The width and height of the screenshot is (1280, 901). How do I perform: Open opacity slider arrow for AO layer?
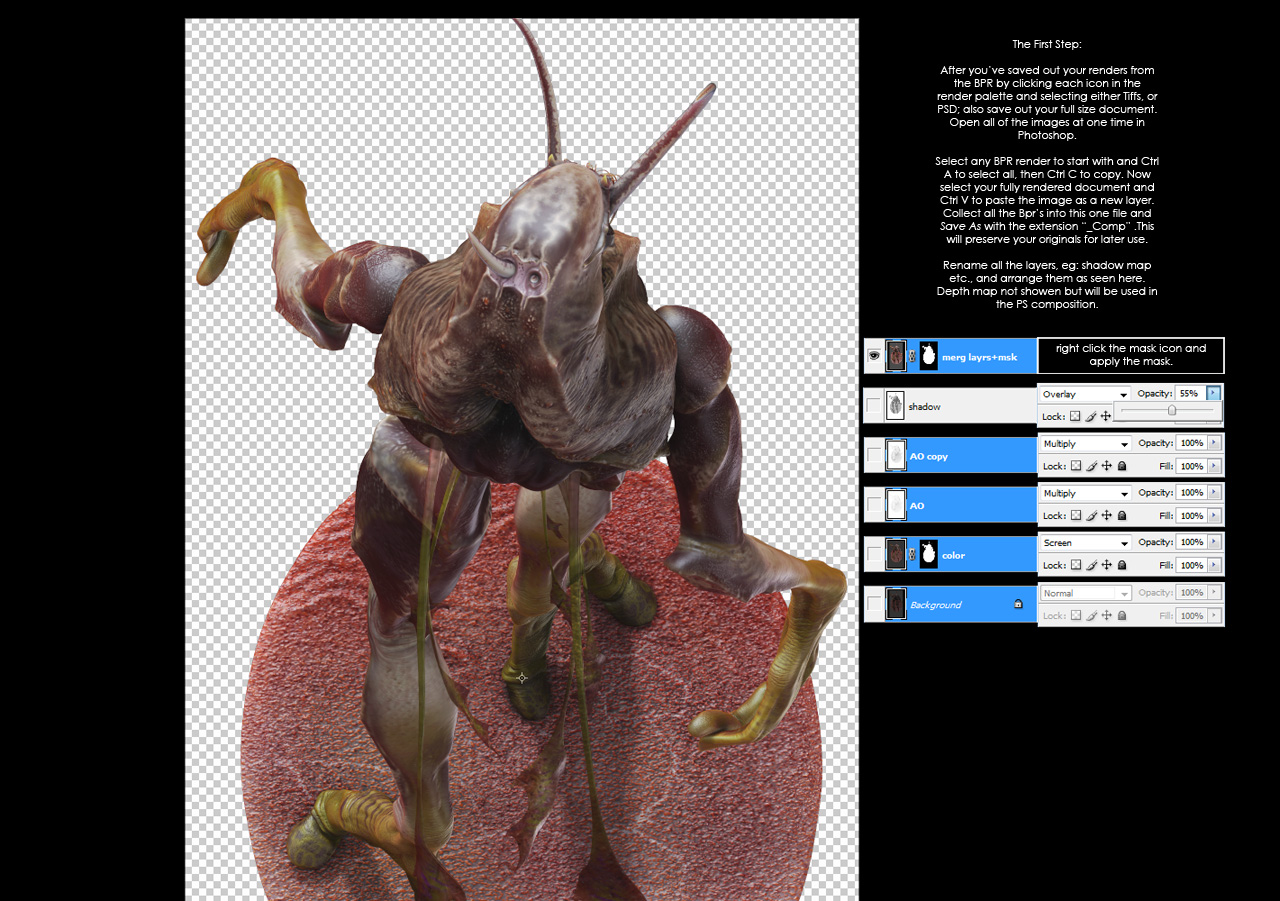tap(1214, 492)
